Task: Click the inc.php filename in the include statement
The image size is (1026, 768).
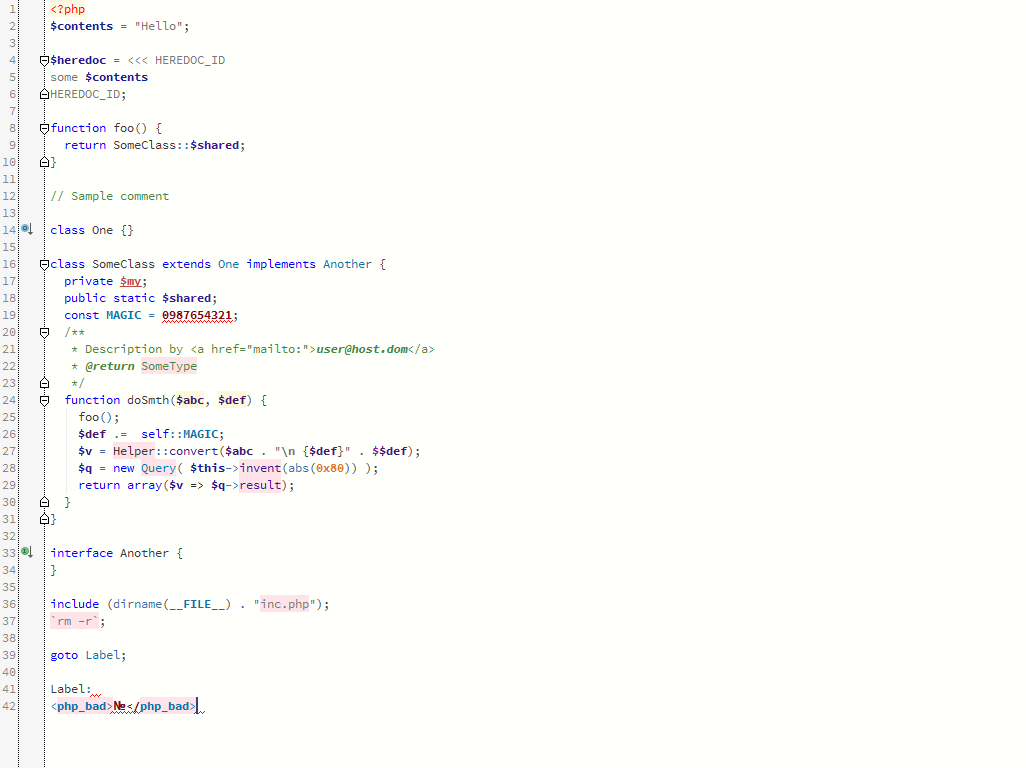Action: 285,603
